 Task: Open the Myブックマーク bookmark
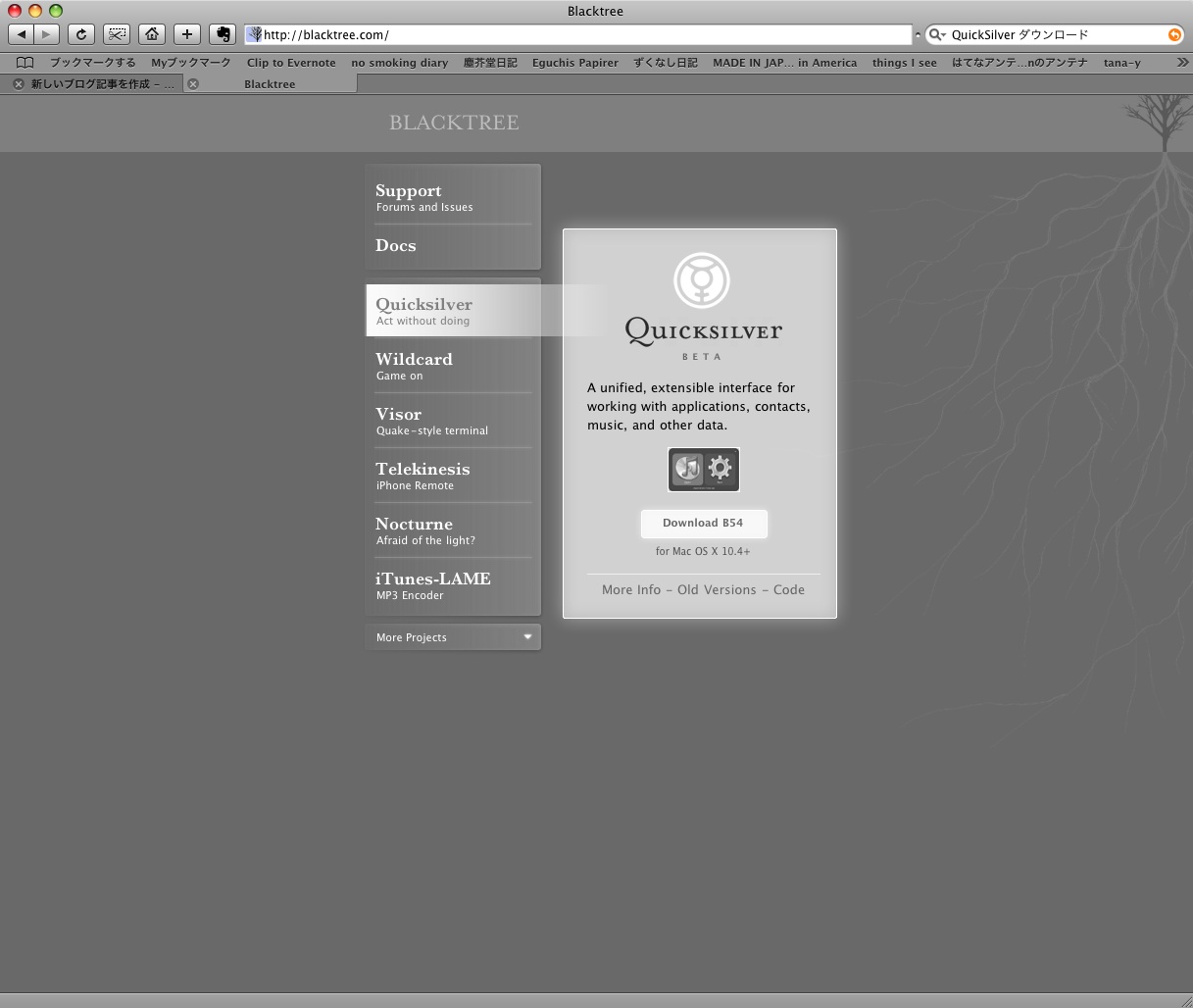click(x=191, y=62)
